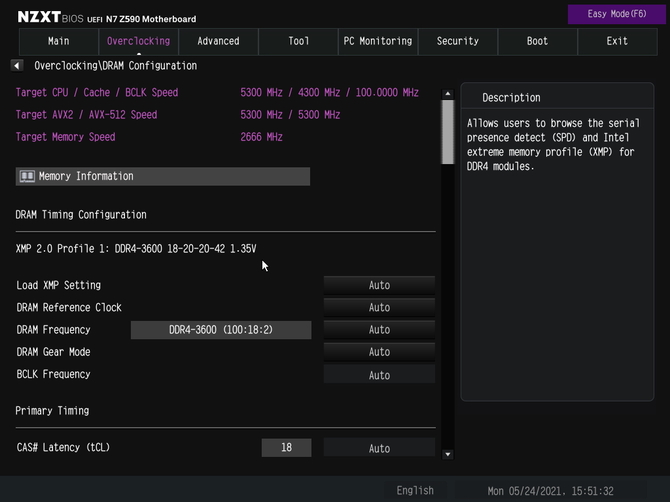Screen dimensions: 670x502
Task: Click the Load XMP Setting label
Action: point(59,285)
